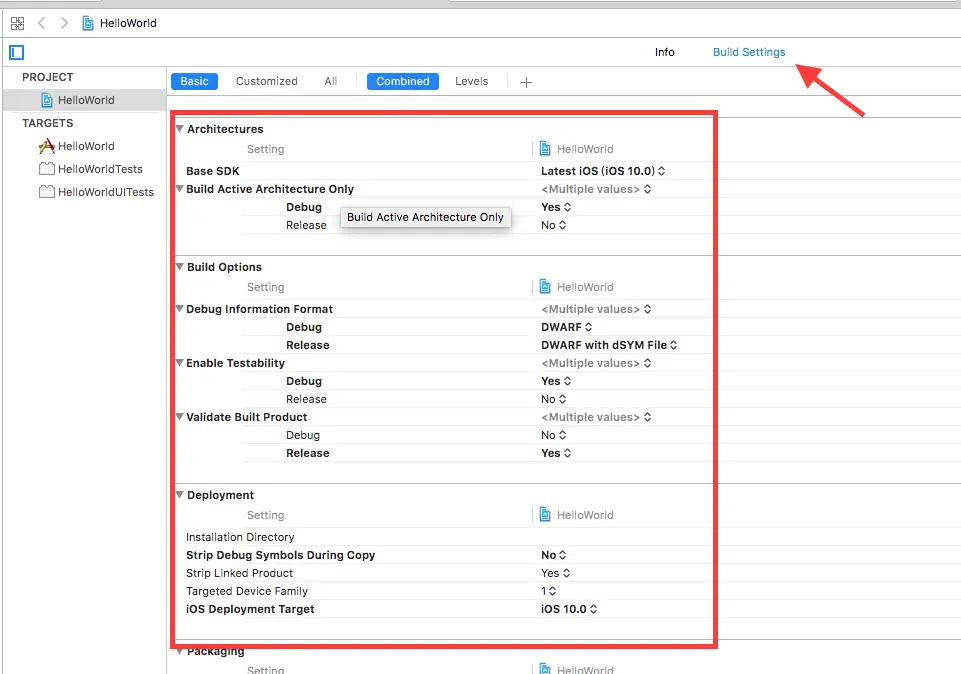Image resolution: width=961 pixels, height=674 pixels.
Task: Select the Installation Directory setting row
Action: pos(446,537)
